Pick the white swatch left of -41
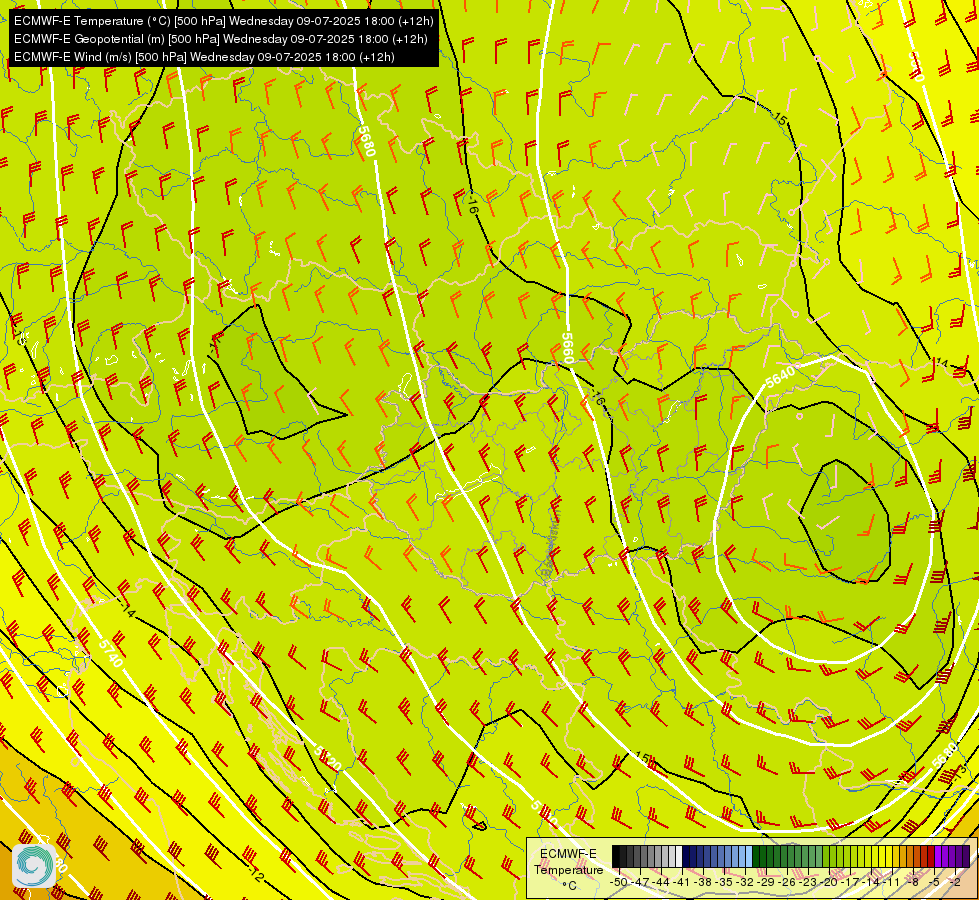 [x=679, y=856]
